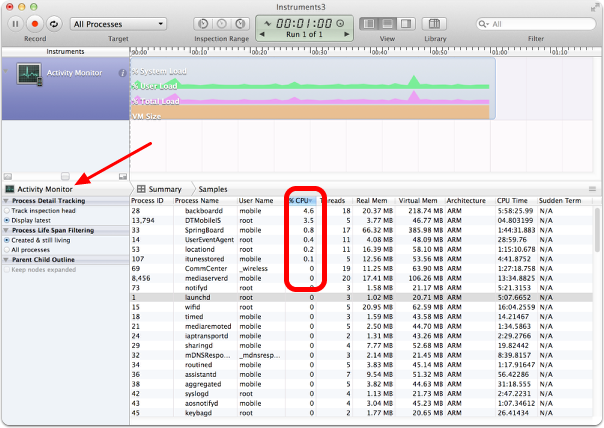The height and width of the screenshot is (428, 604).
Task: Choose Created & still living option
Action: (x=7, y=240)
